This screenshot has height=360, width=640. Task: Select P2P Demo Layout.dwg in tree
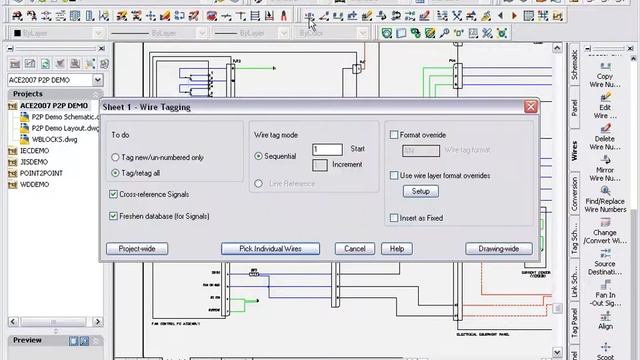click(65, 128)
